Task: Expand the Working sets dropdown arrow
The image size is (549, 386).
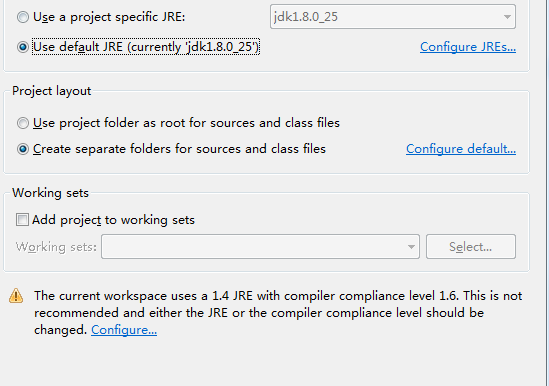Action: [x=411, y=247]
